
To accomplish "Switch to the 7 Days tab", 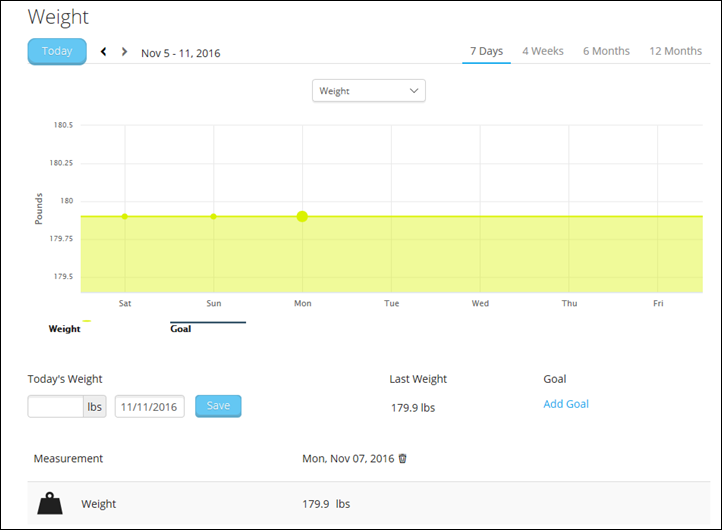I will [486, 51].
